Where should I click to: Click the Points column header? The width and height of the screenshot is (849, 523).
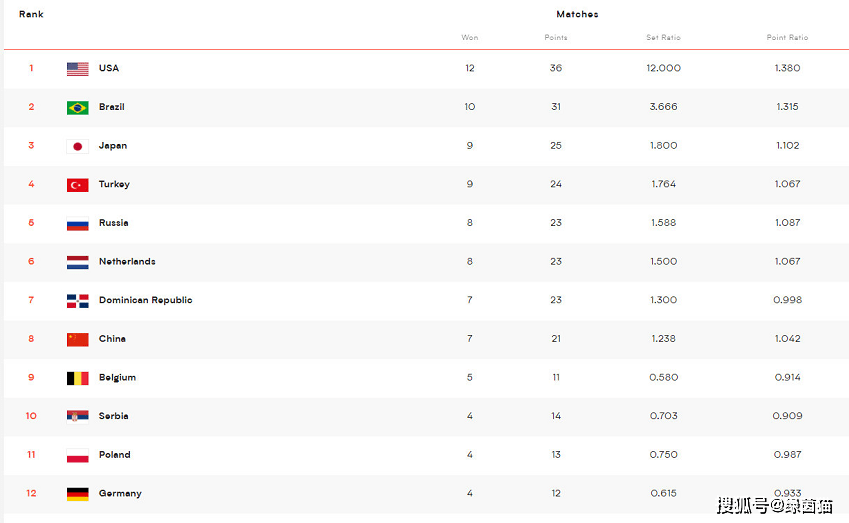(556, 37)
